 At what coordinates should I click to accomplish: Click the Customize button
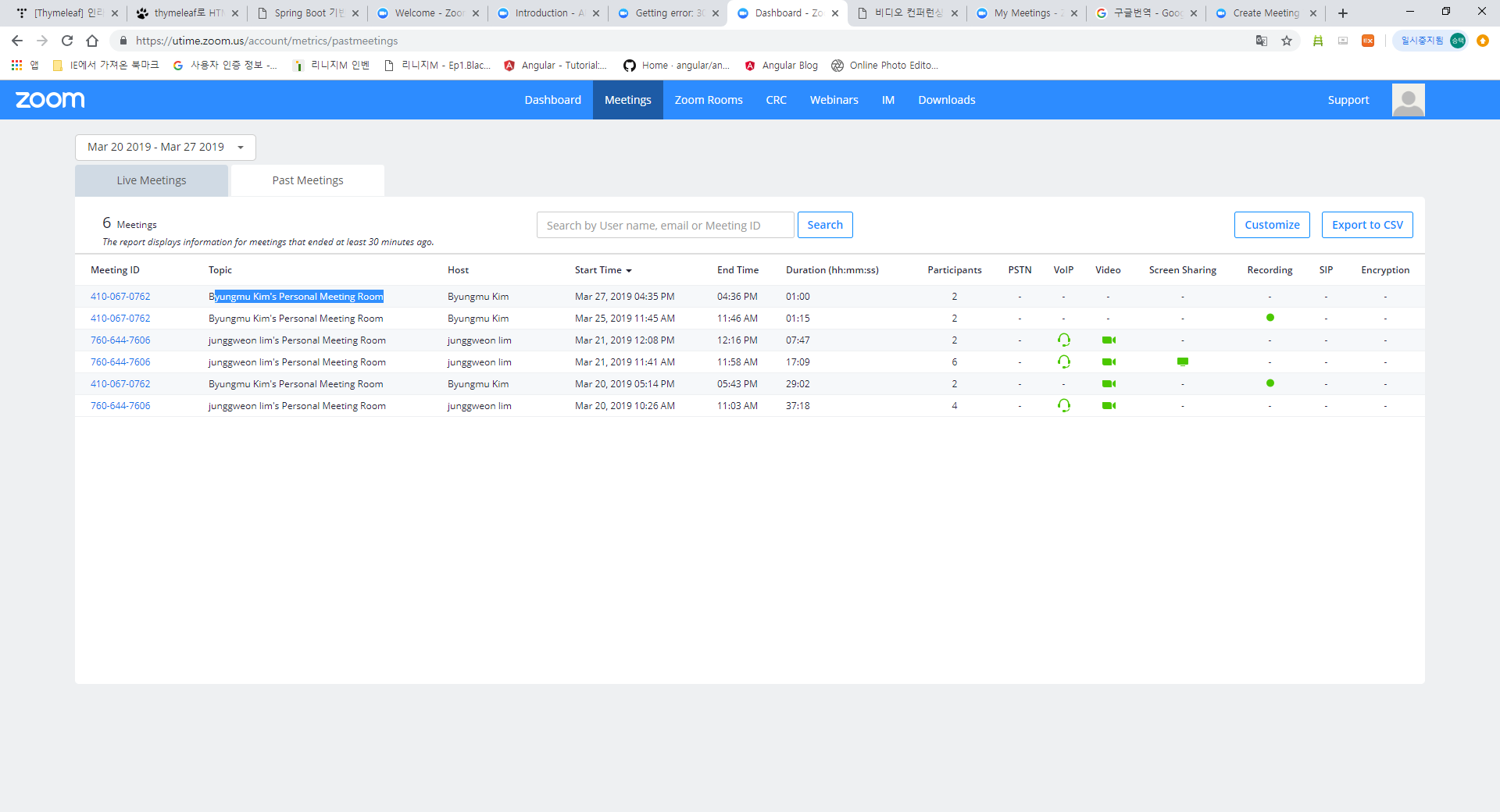[1272, 225]
